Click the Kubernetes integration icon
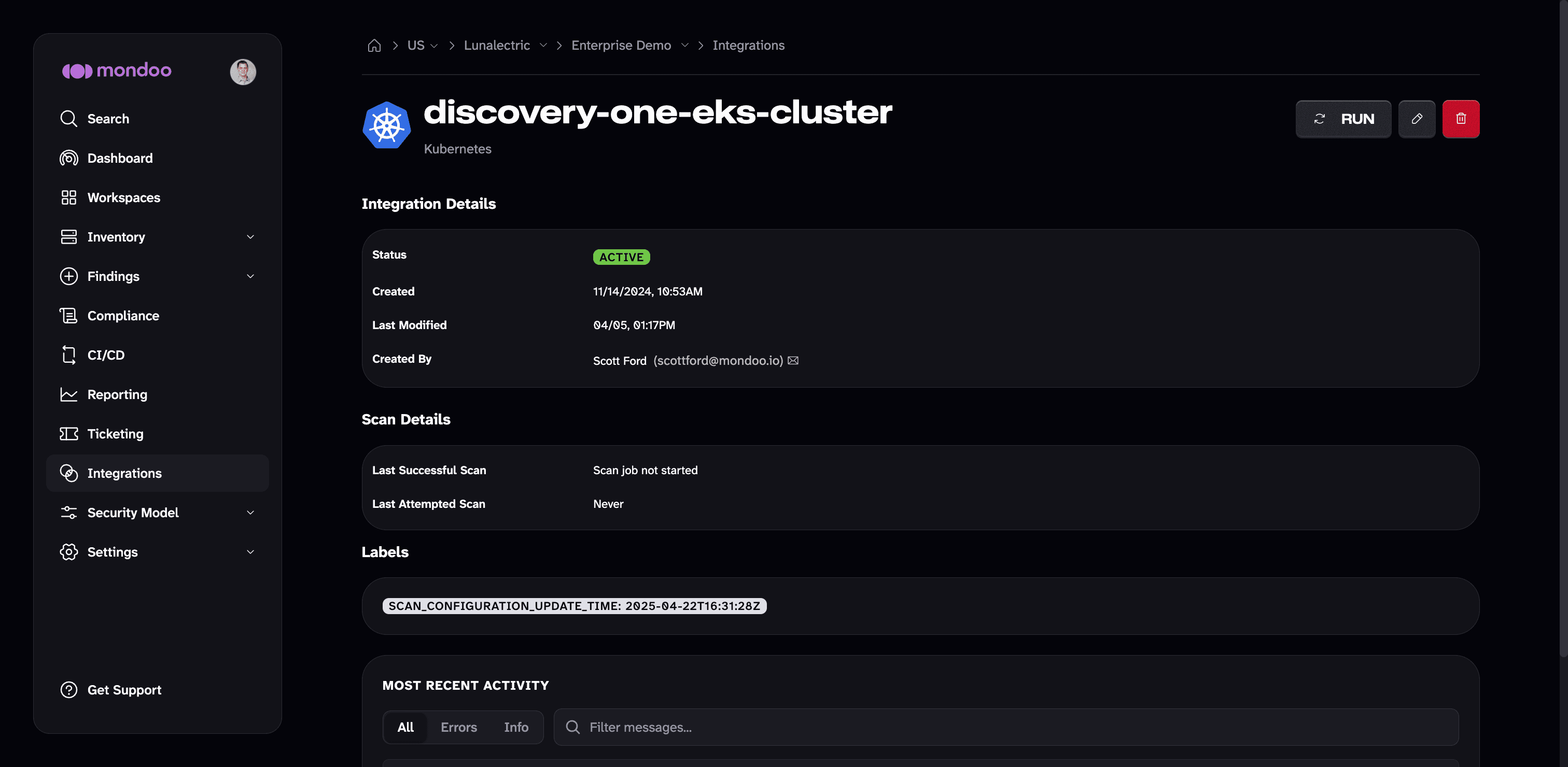Viewport: 1568px width, 767px height. pos(386,125)
